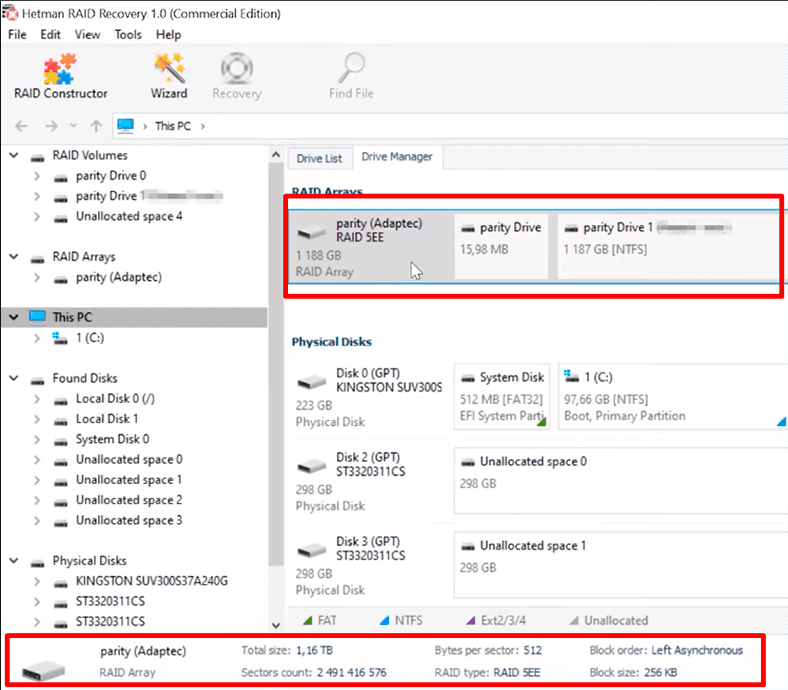788x690 pixels.
Task: Collapse the This PC tree group
Action: 14,317
